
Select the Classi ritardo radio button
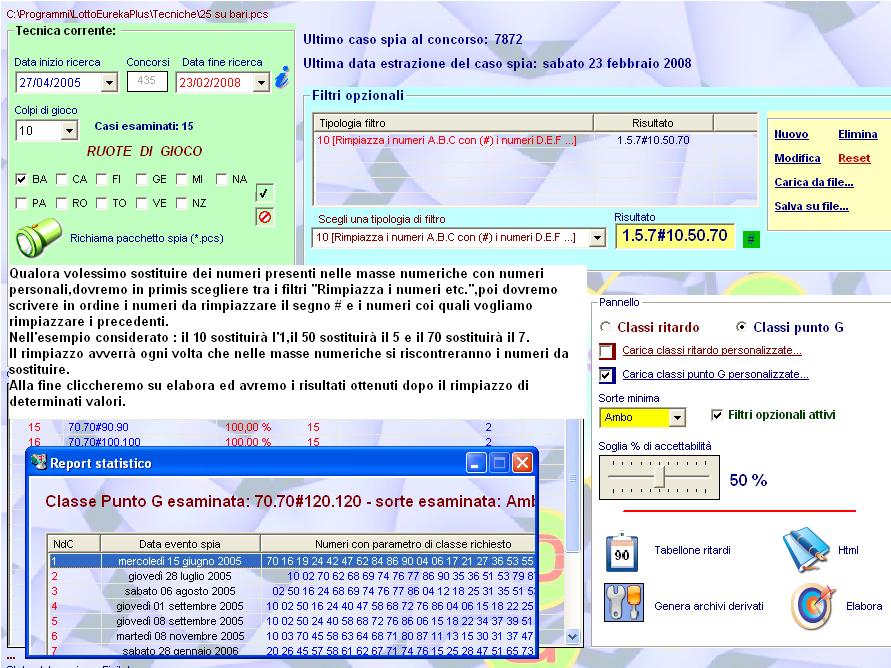[x=605, y=327]
